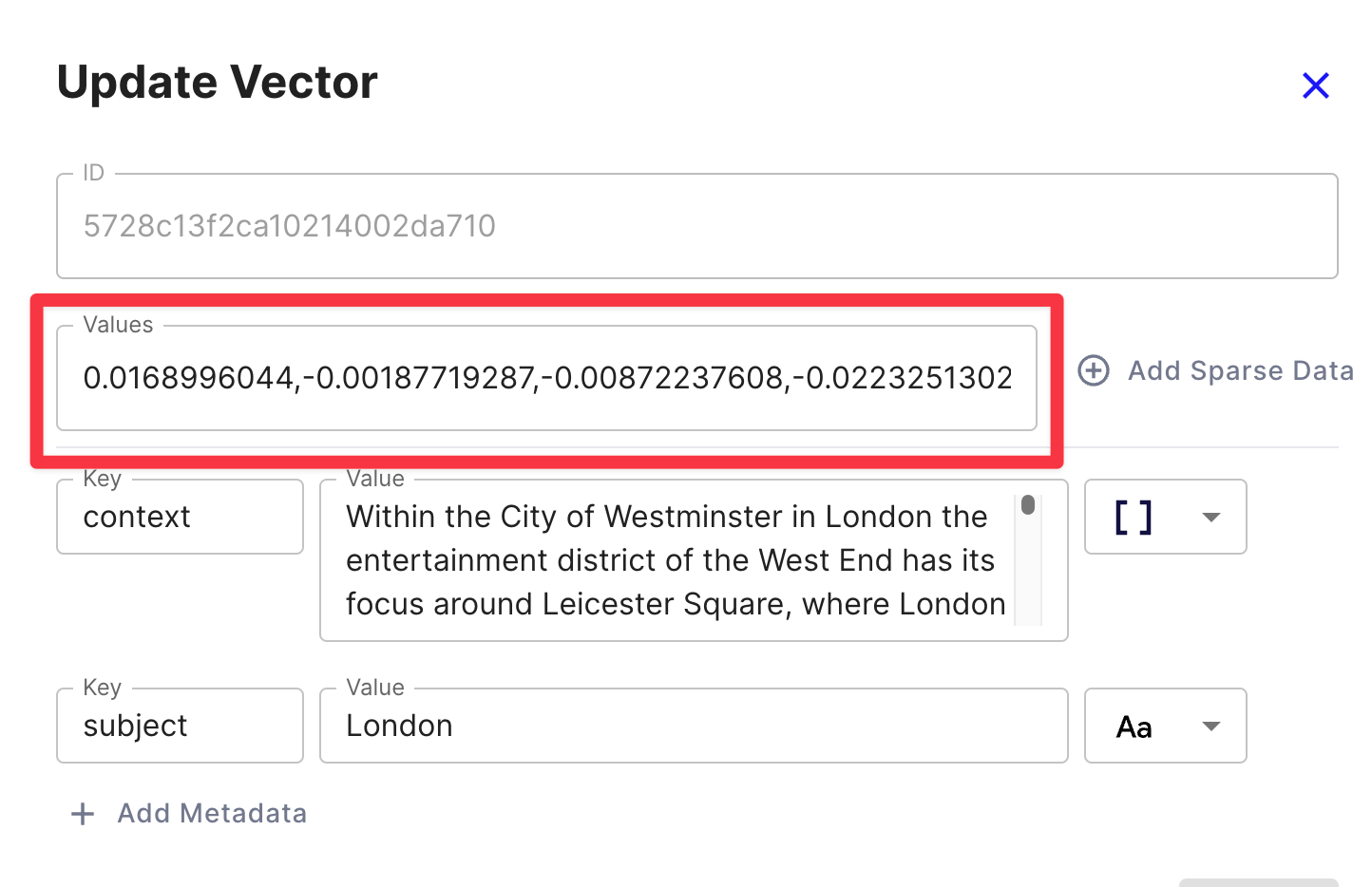1372x887 pixels.
Task: Click the circled plus icon for sparse data
Action: point(1094,370)
